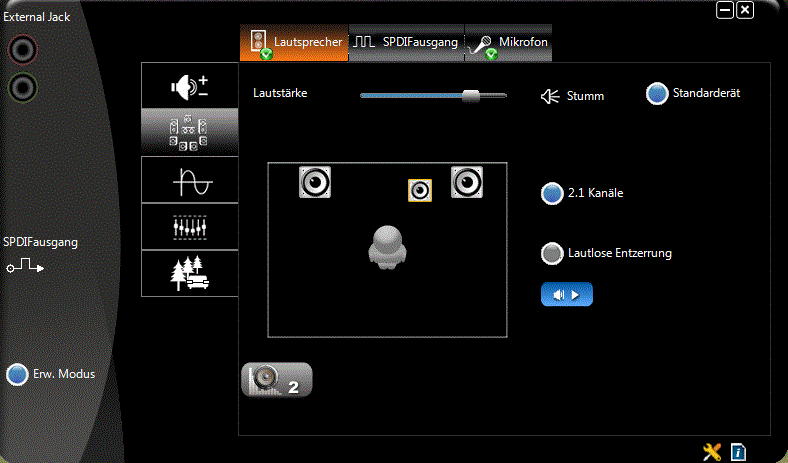
Task: Click the green external jack connector
Action: point(23,87)
